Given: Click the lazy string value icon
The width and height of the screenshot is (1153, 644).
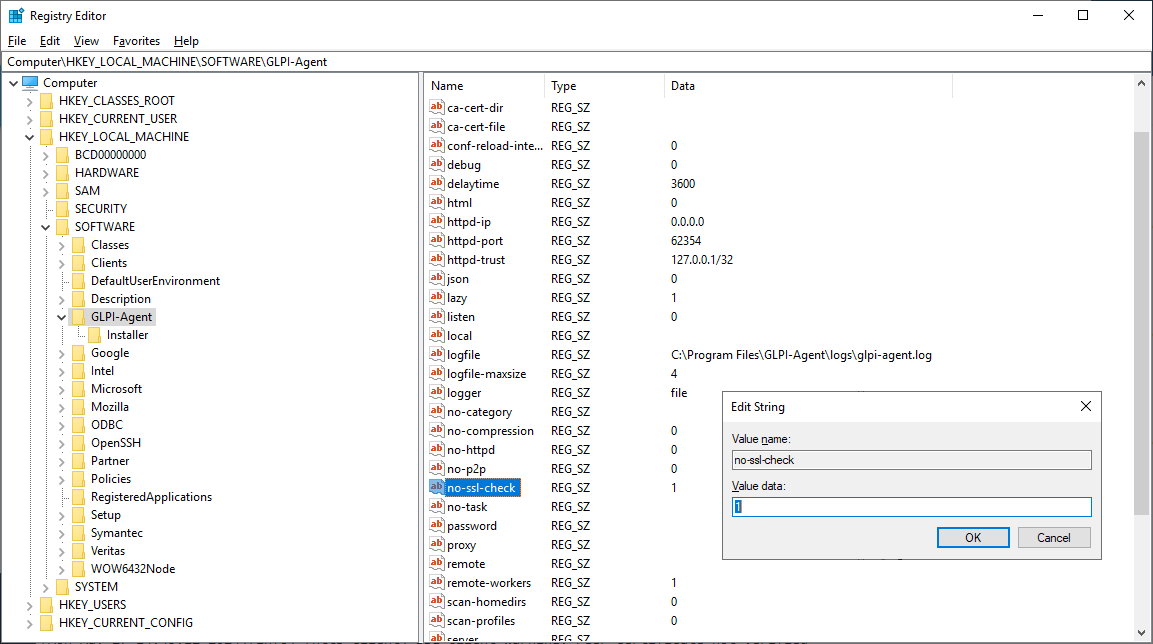Looking at the screenshot, I should pyautogui.click(x=437, y=298).
